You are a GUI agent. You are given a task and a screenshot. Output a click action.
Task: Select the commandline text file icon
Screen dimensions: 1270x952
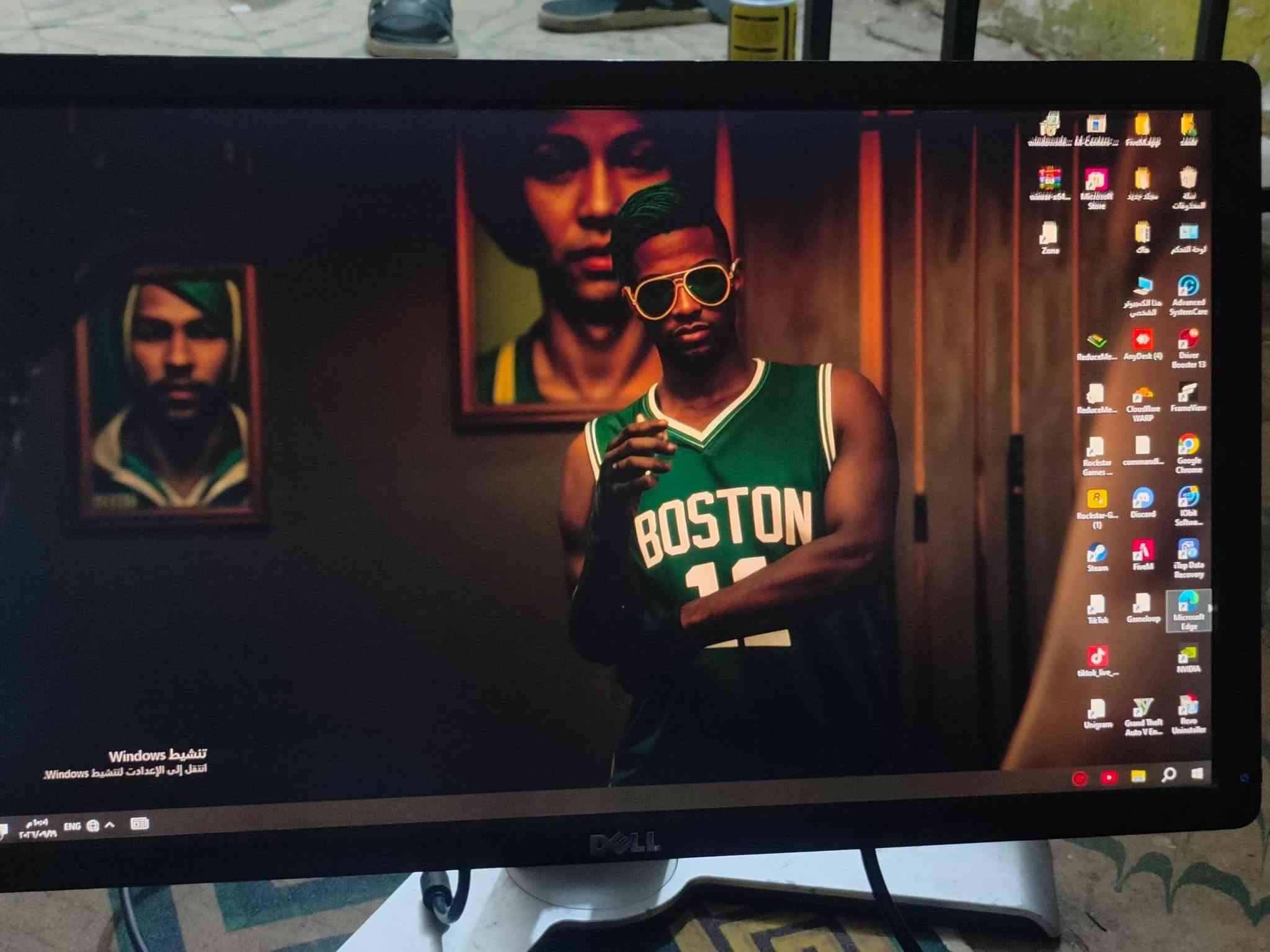pos(1142,451)
